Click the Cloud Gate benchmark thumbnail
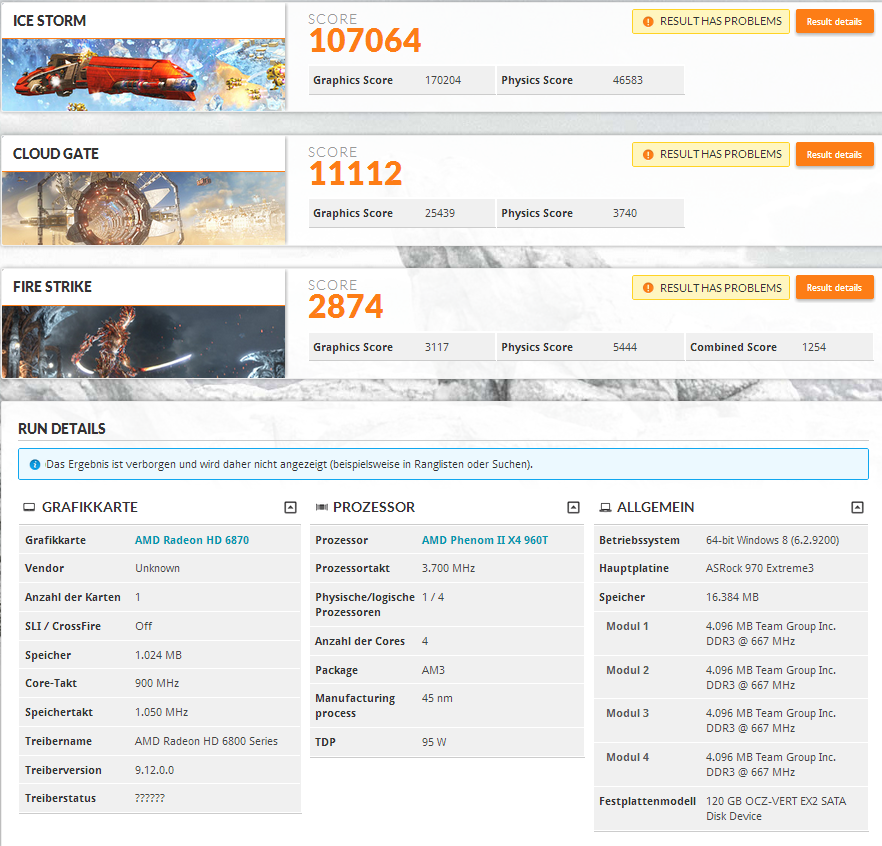Image resolution: width=882 pixels, height=846 pixels. point(143,208)
